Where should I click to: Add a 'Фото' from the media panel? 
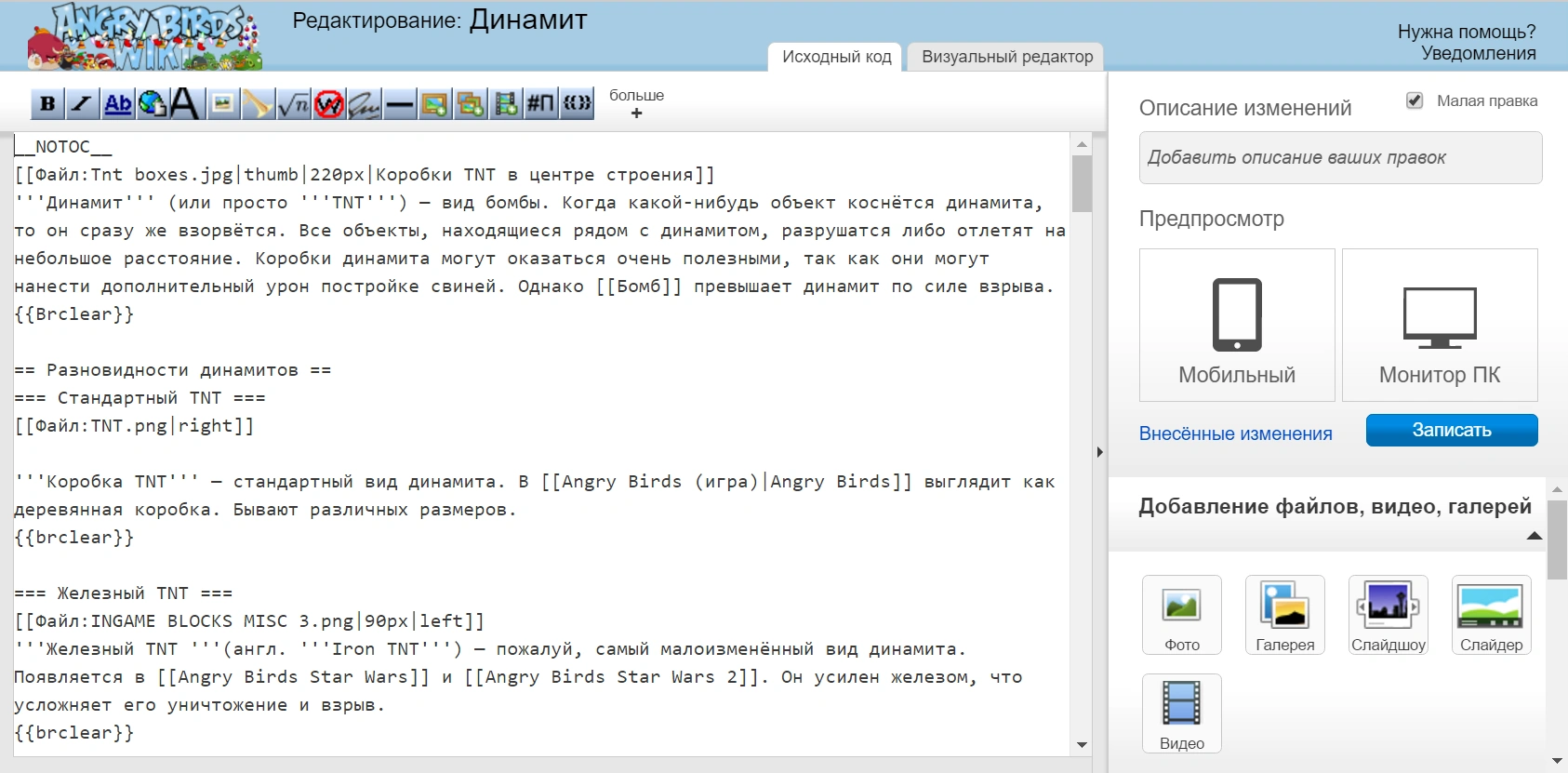1182,615
